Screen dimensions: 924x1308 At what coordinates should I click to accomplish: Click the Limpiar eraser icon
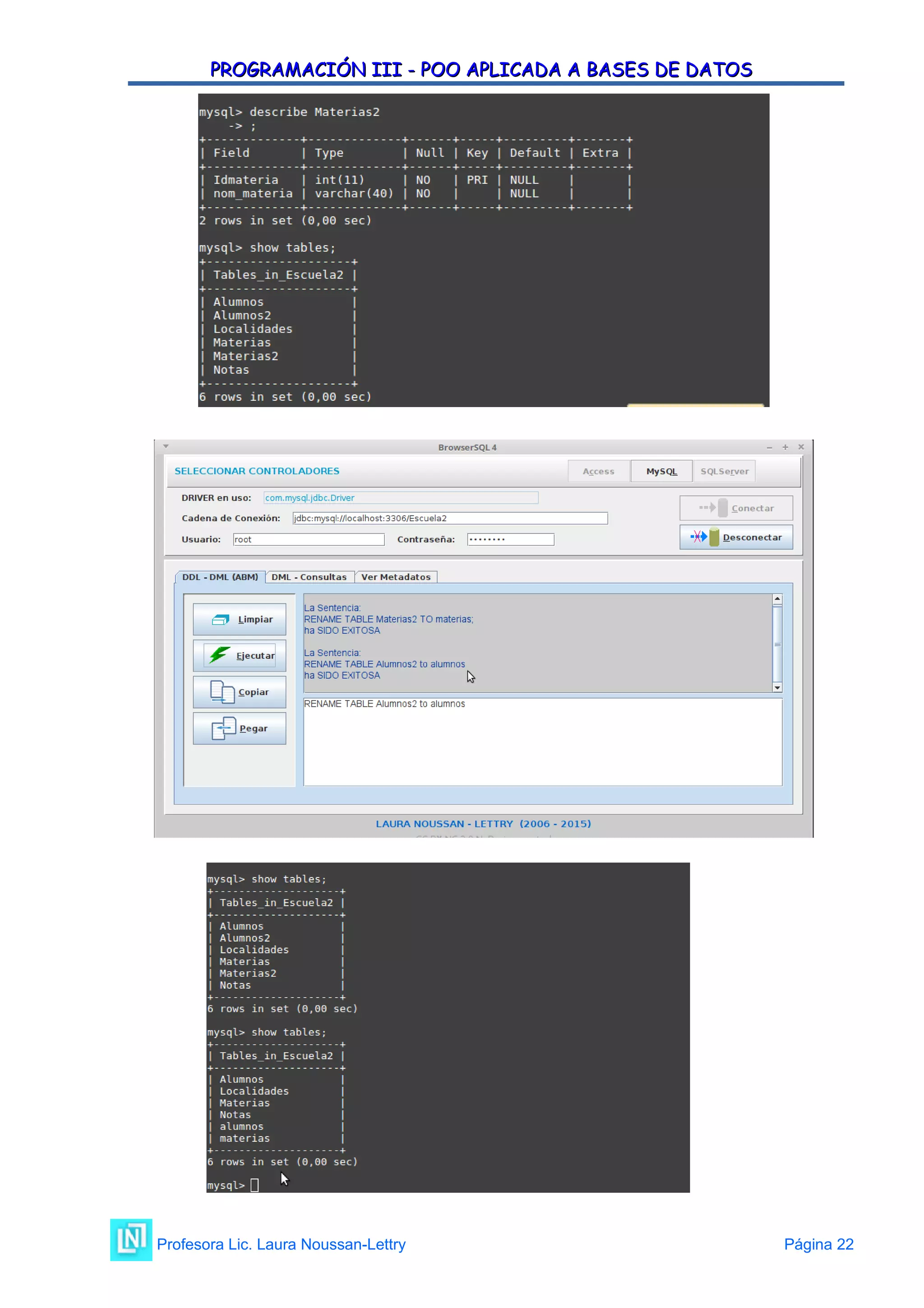[220, 619]
